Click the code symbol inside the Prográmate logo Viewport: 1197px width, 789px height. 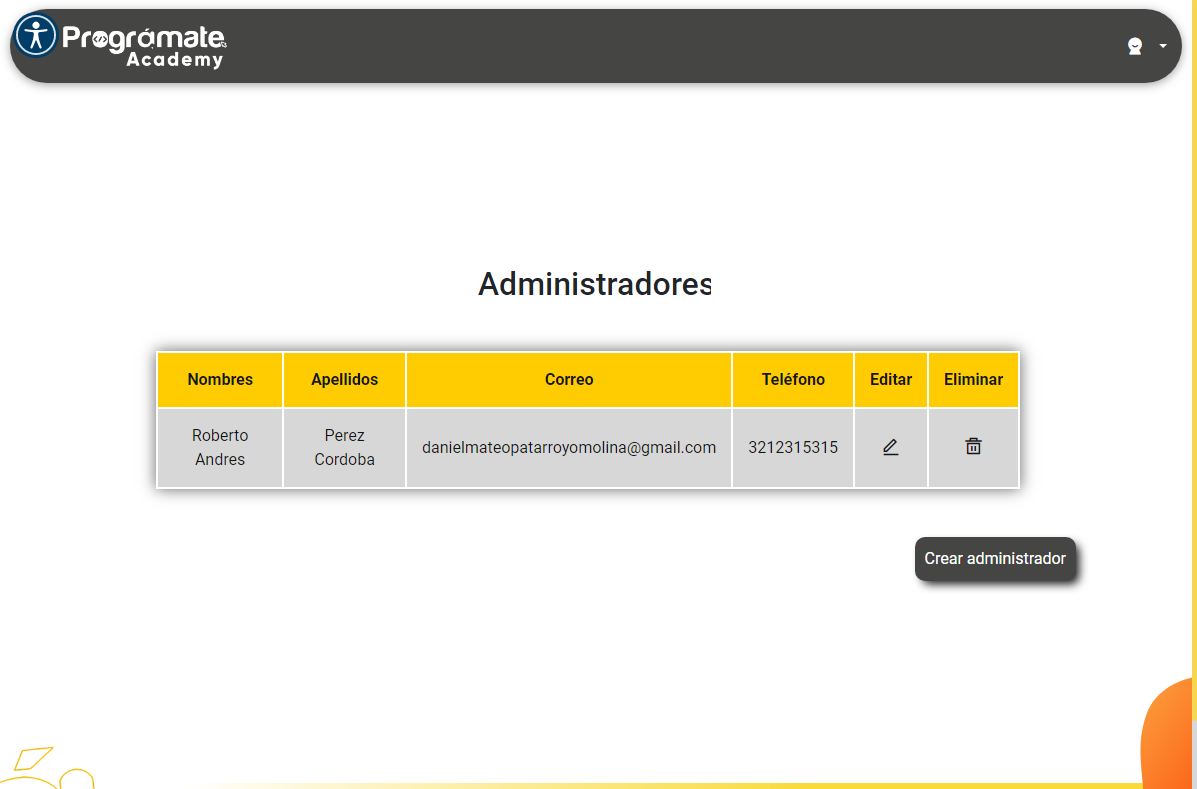tap(100, 39)
